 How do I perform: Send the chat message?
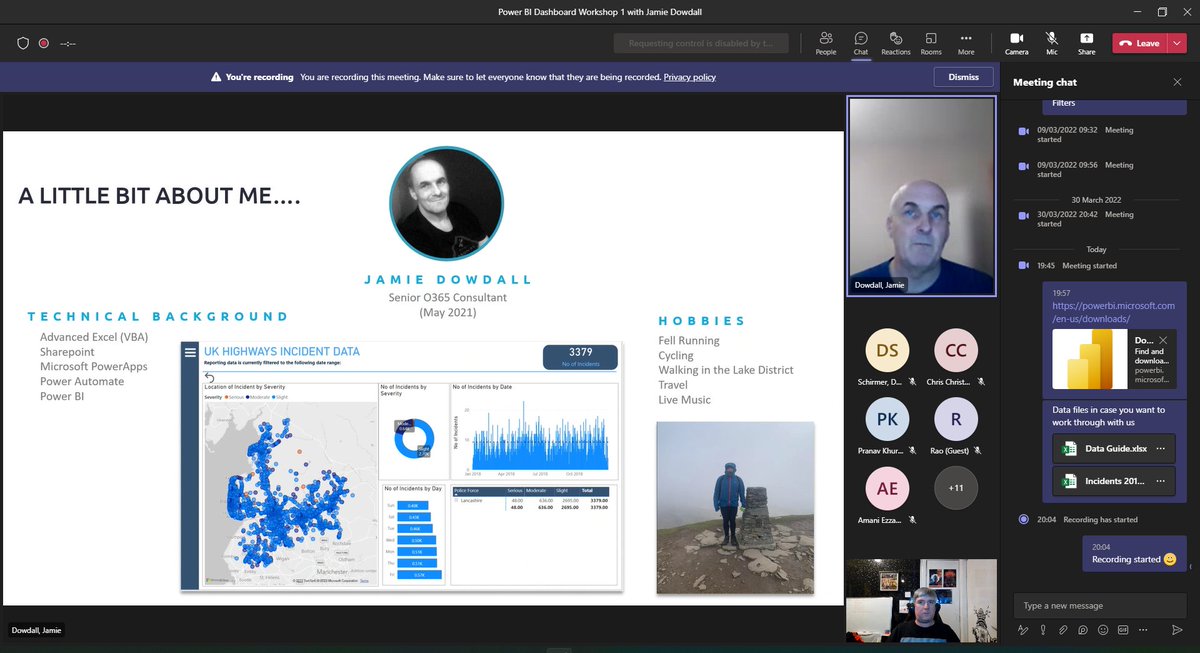(1176, 630)
